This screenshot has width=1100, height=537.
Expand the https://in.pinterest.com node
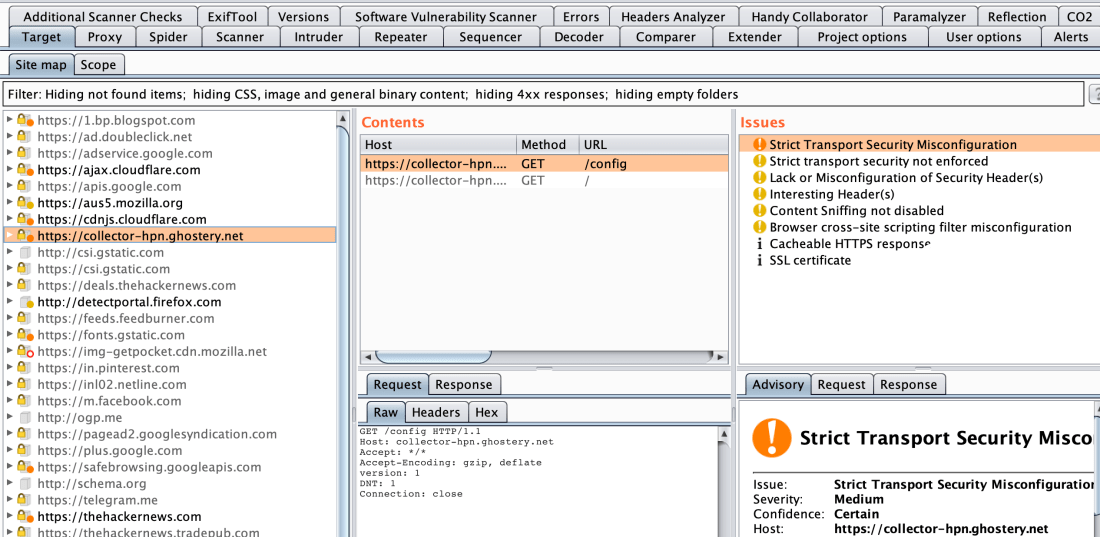[10, 368]
